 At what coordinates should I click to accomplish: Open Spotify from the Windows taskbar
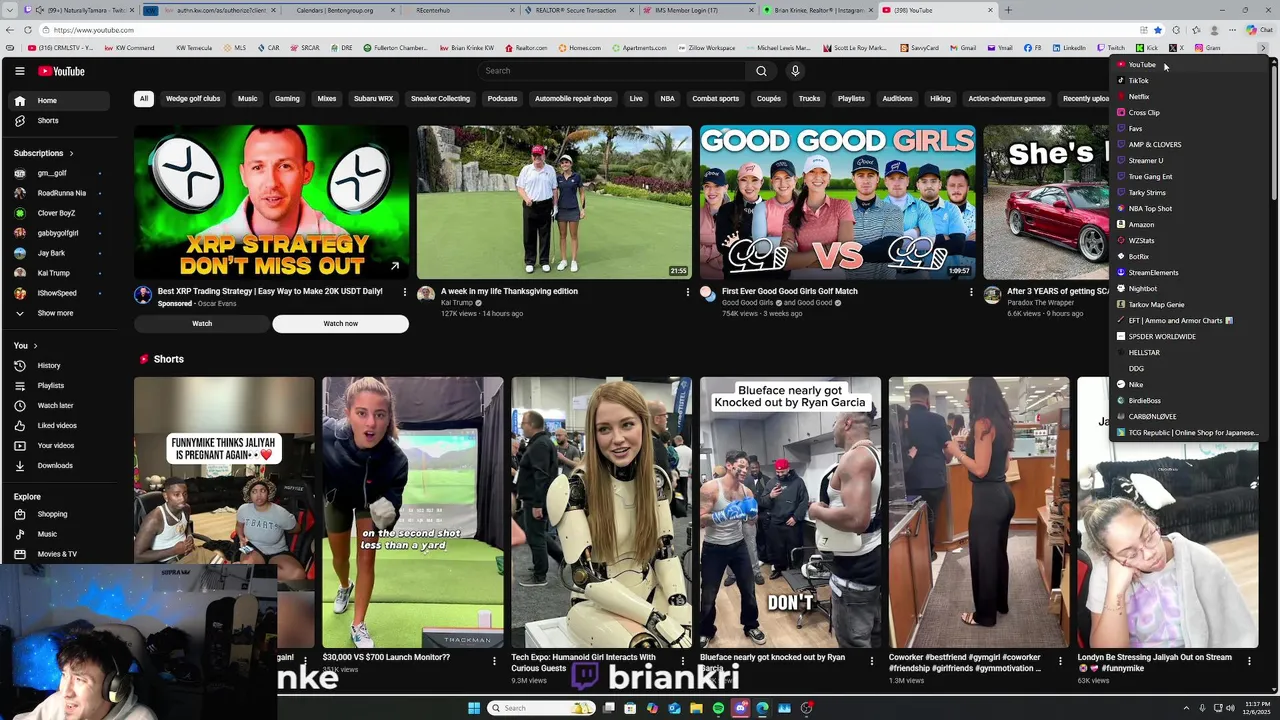tap(718, 708)
